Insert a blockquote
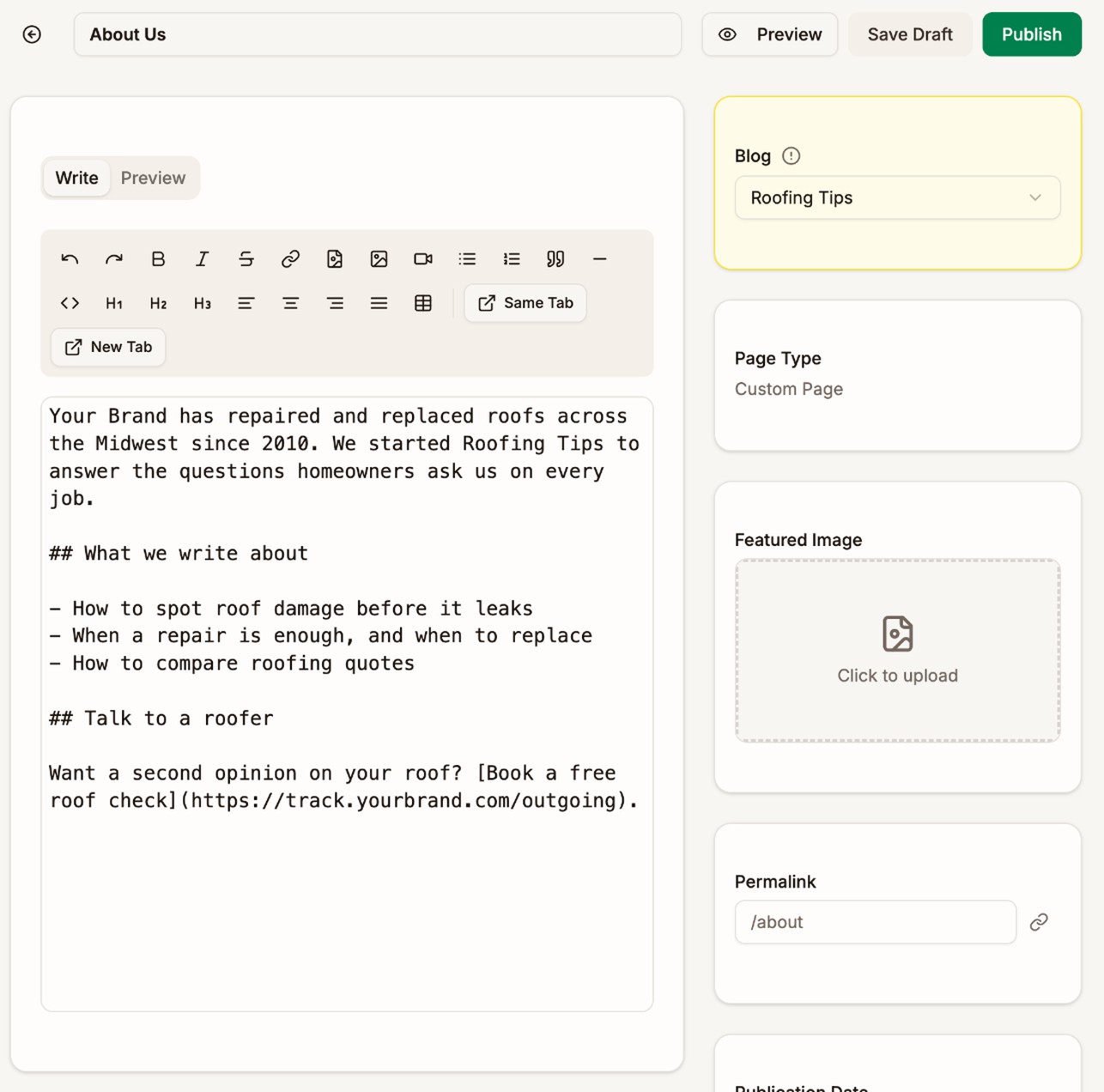Screen dimensions: 1104x1092 tap(555, 259)
